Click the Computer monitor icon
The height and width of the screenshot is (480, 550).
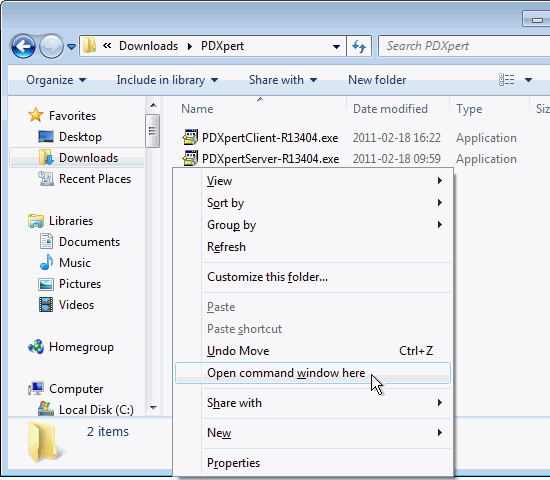click(x=36, y=388)
